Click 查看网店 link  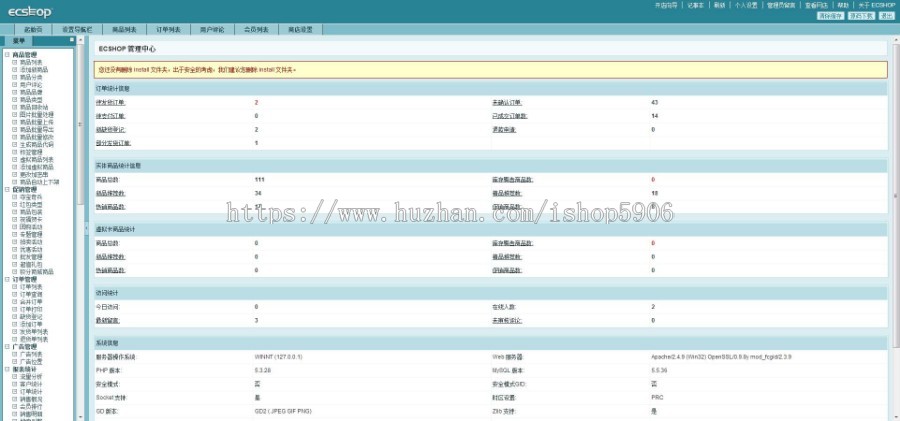[x=816, y=5]
